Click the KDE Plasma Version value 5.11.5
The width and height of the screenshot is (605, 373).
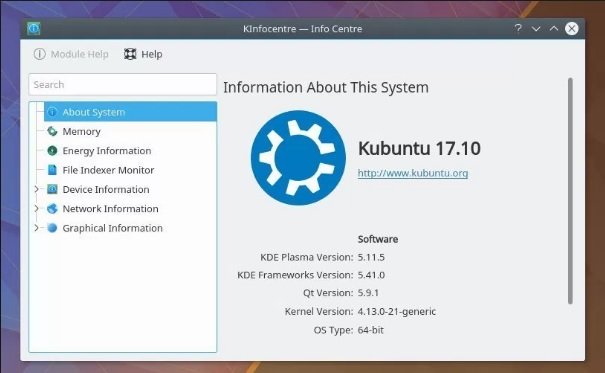[x=371, y=257]
